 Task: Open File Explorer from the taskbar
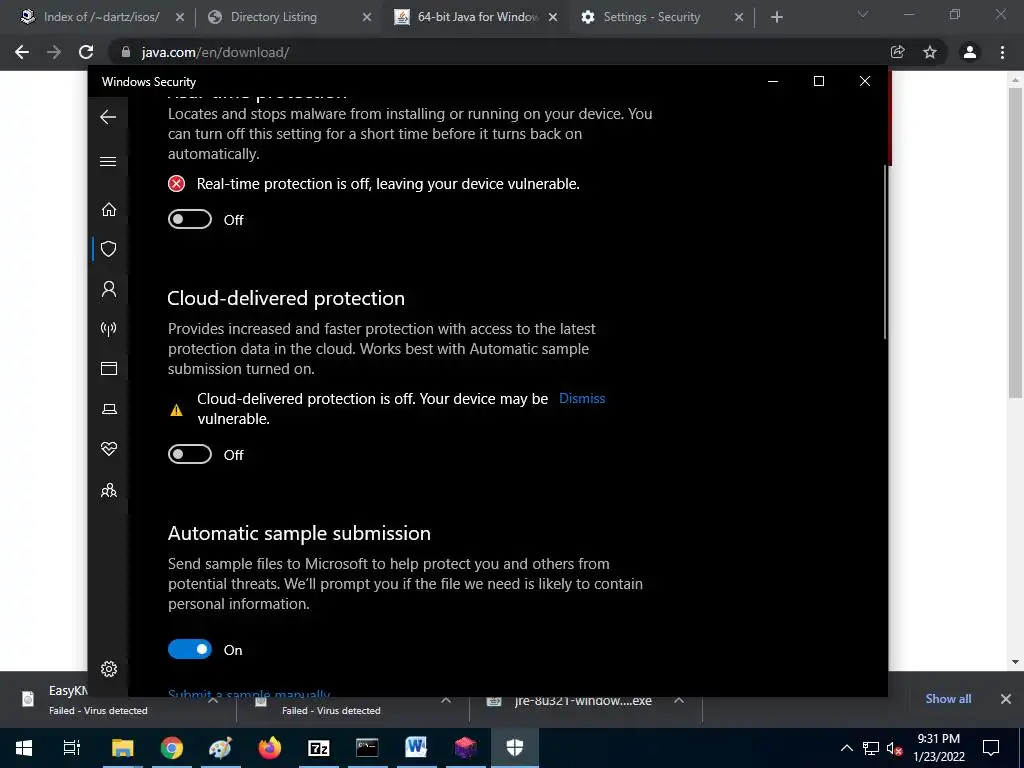(122, 748)
